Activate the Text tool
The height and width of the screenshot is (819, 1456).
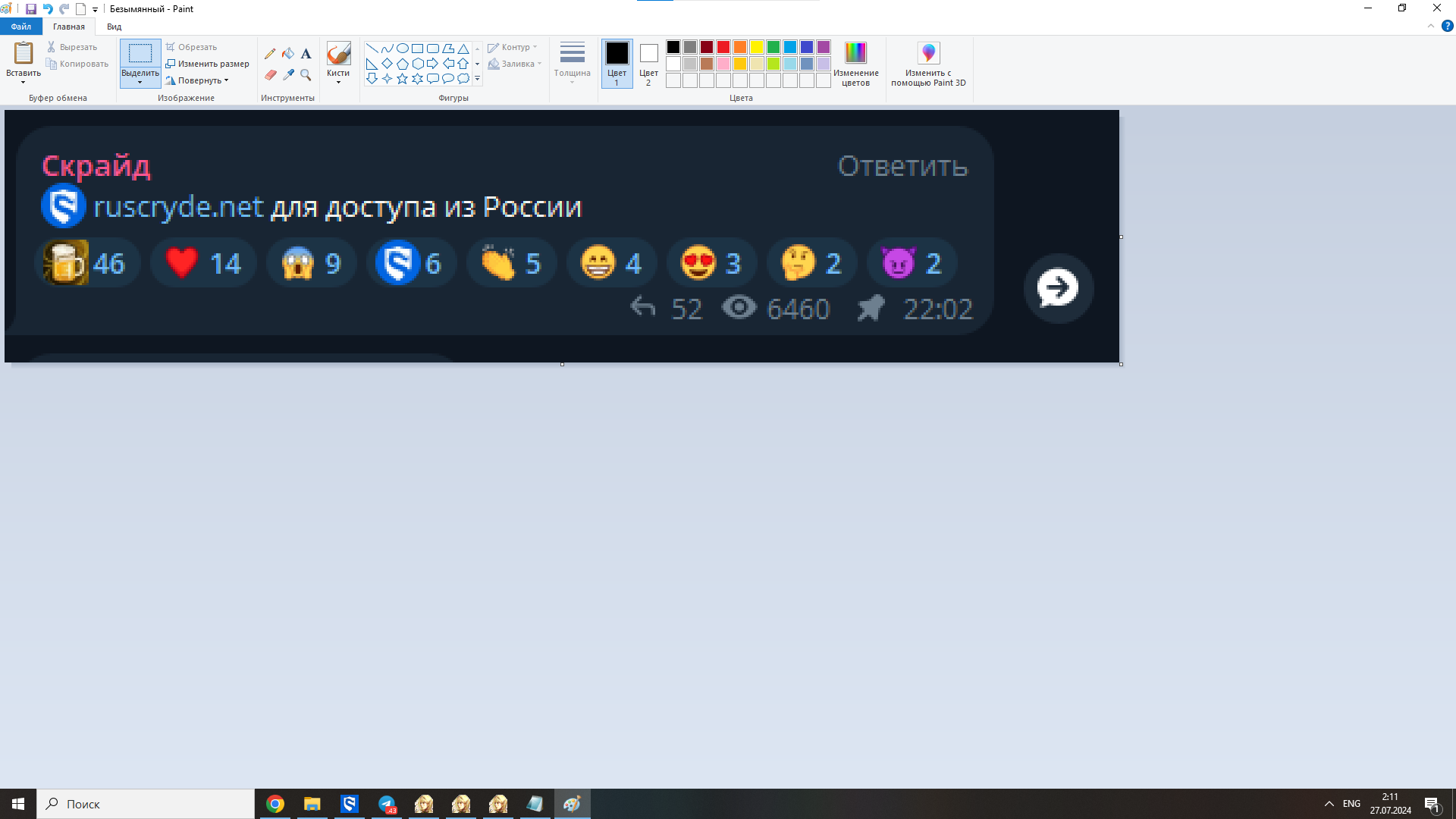click(x=306, y=53)
